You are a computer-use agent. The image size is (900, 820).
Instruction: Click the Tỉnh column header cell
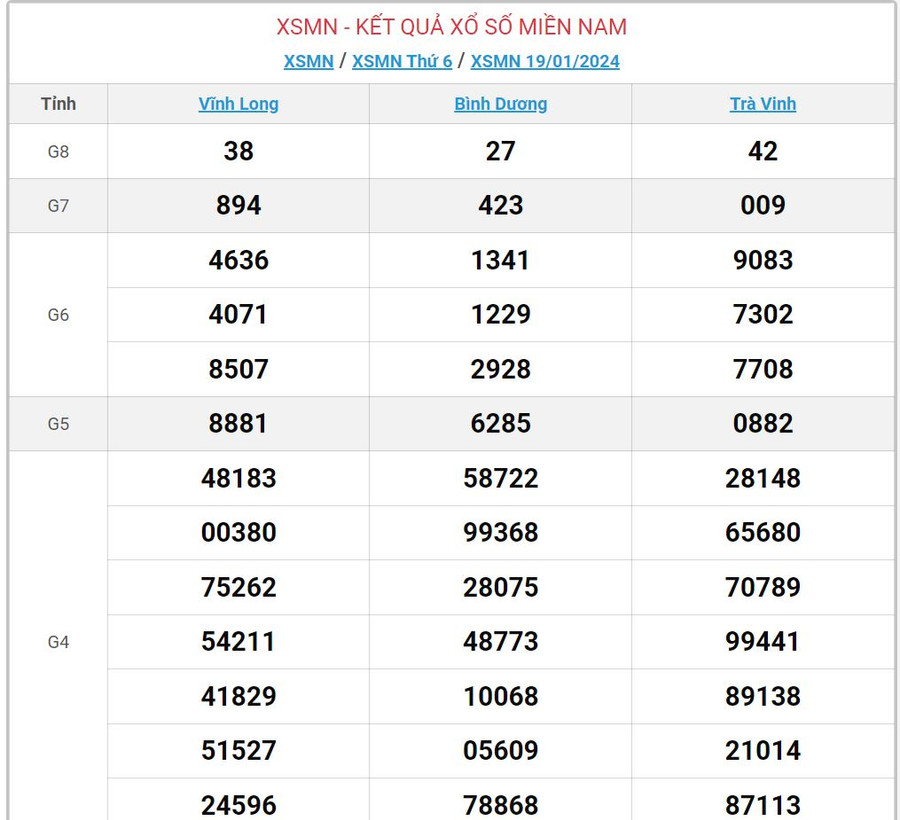pos(58,104)
